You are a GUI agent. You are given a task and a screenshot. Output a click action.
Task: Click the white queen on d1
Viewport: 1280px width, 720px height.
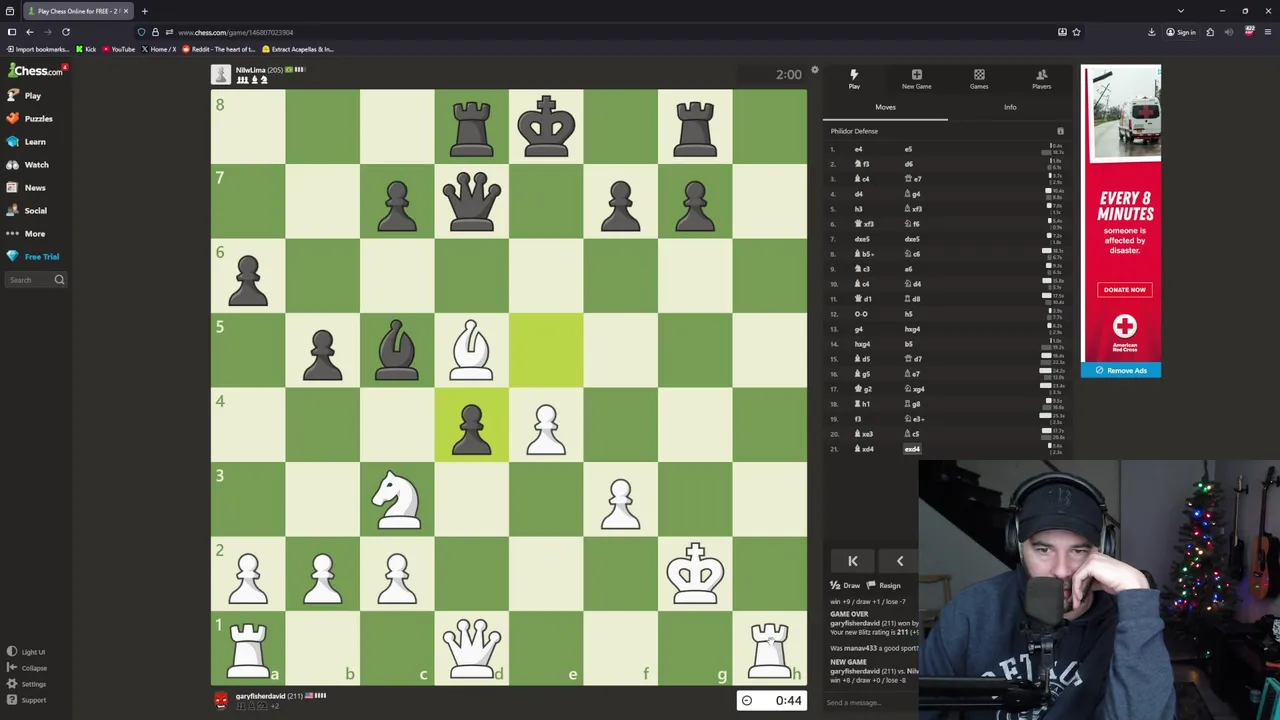(x=471, y=647)
